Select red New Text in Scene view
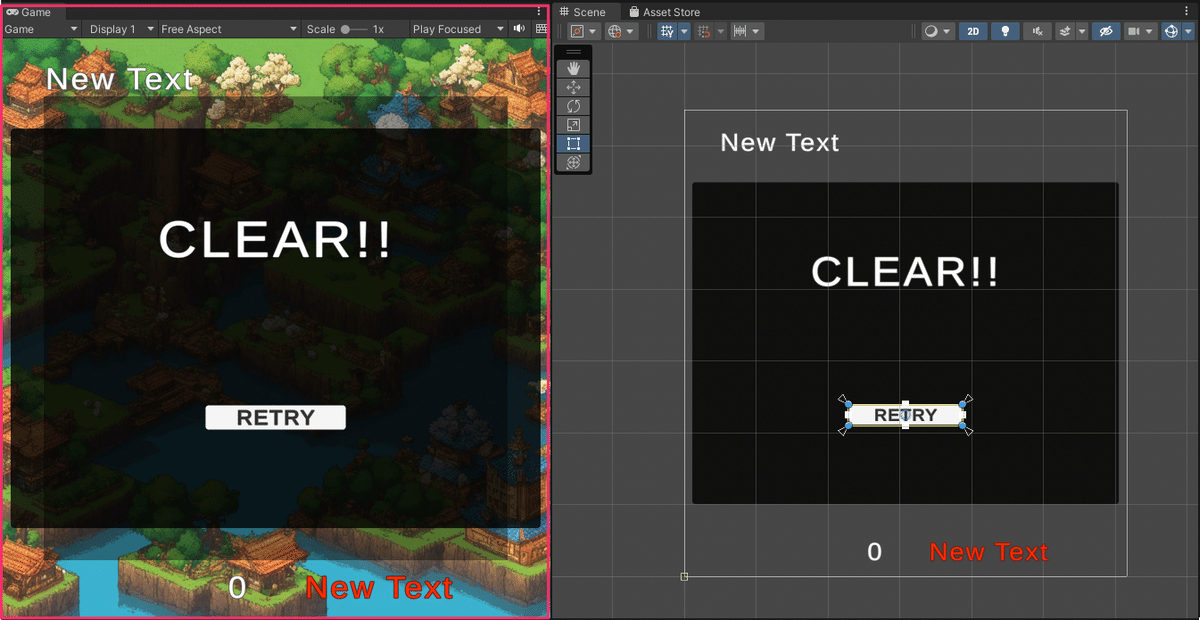The width and height of the screenshot is (1200, 620). (x=989, y=552)
